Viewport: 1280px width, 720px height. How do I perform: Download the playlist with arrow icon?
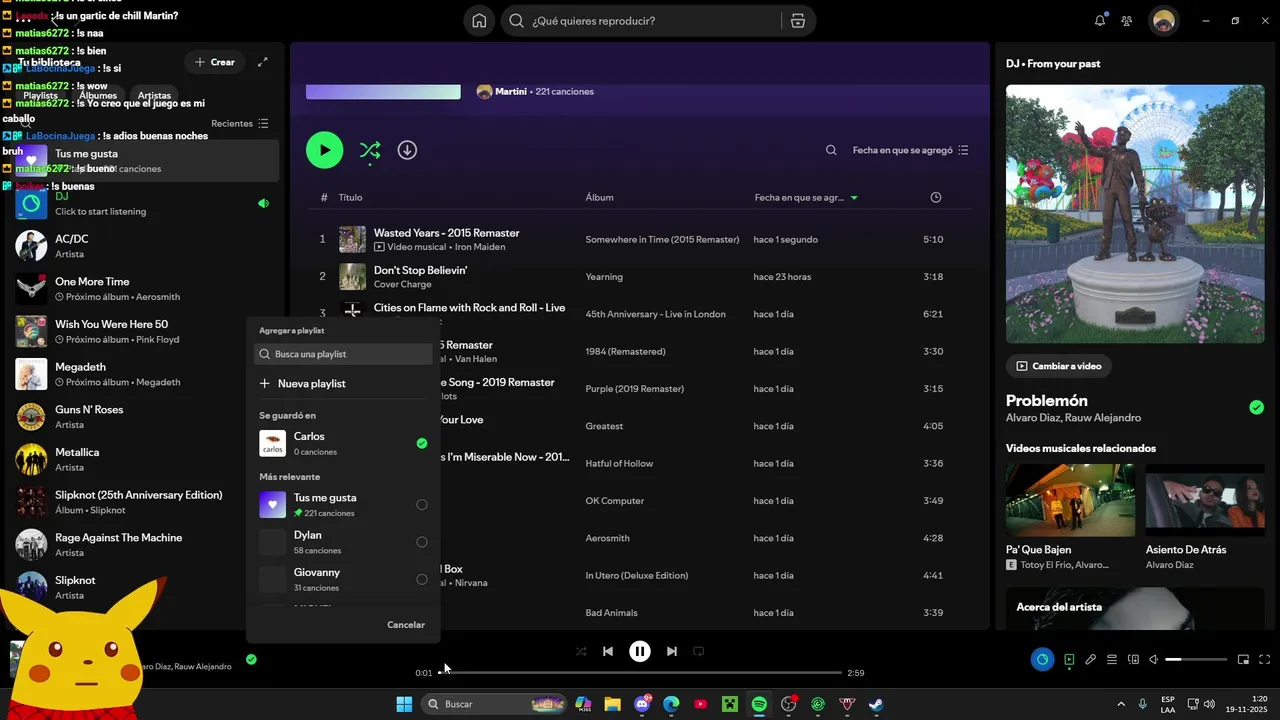[x=407, y=150]
